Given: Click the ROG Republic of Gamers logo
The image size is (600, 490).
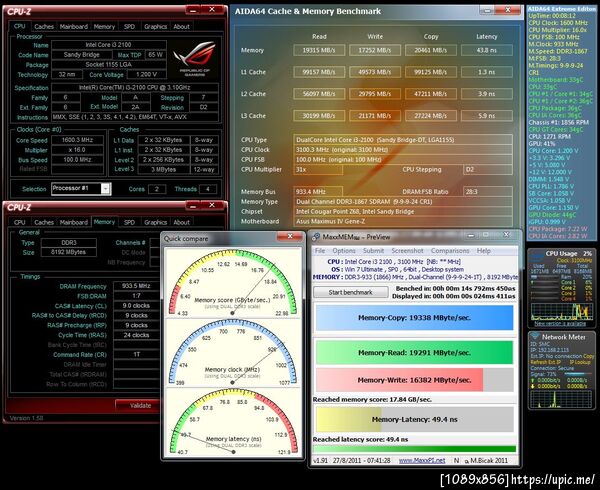Looking at the screenshot, I should click(195, 59).
